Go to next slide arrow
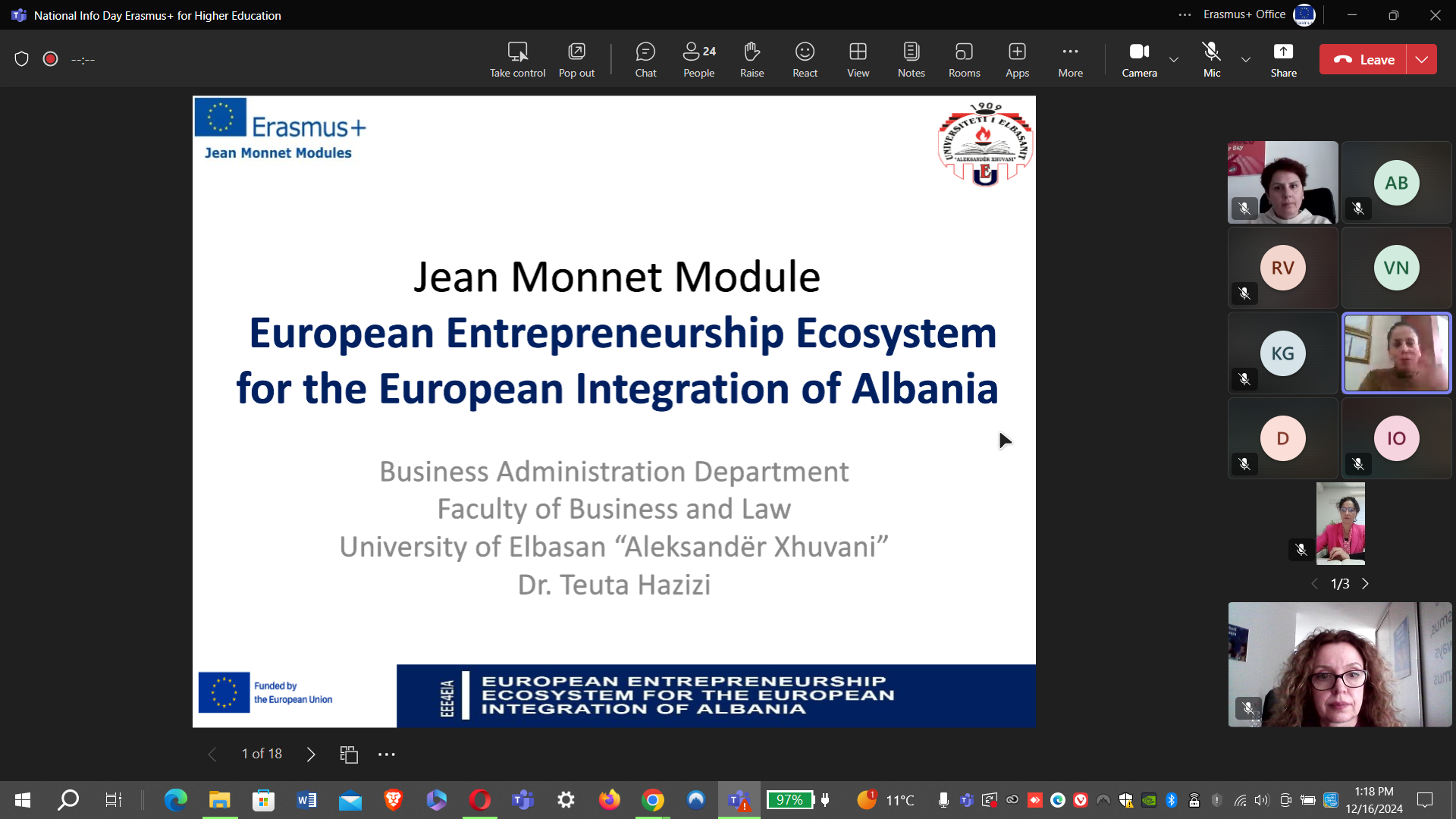Image resolution: width=1456 pixels, height=819 pixels. click(x=311, y=754)
